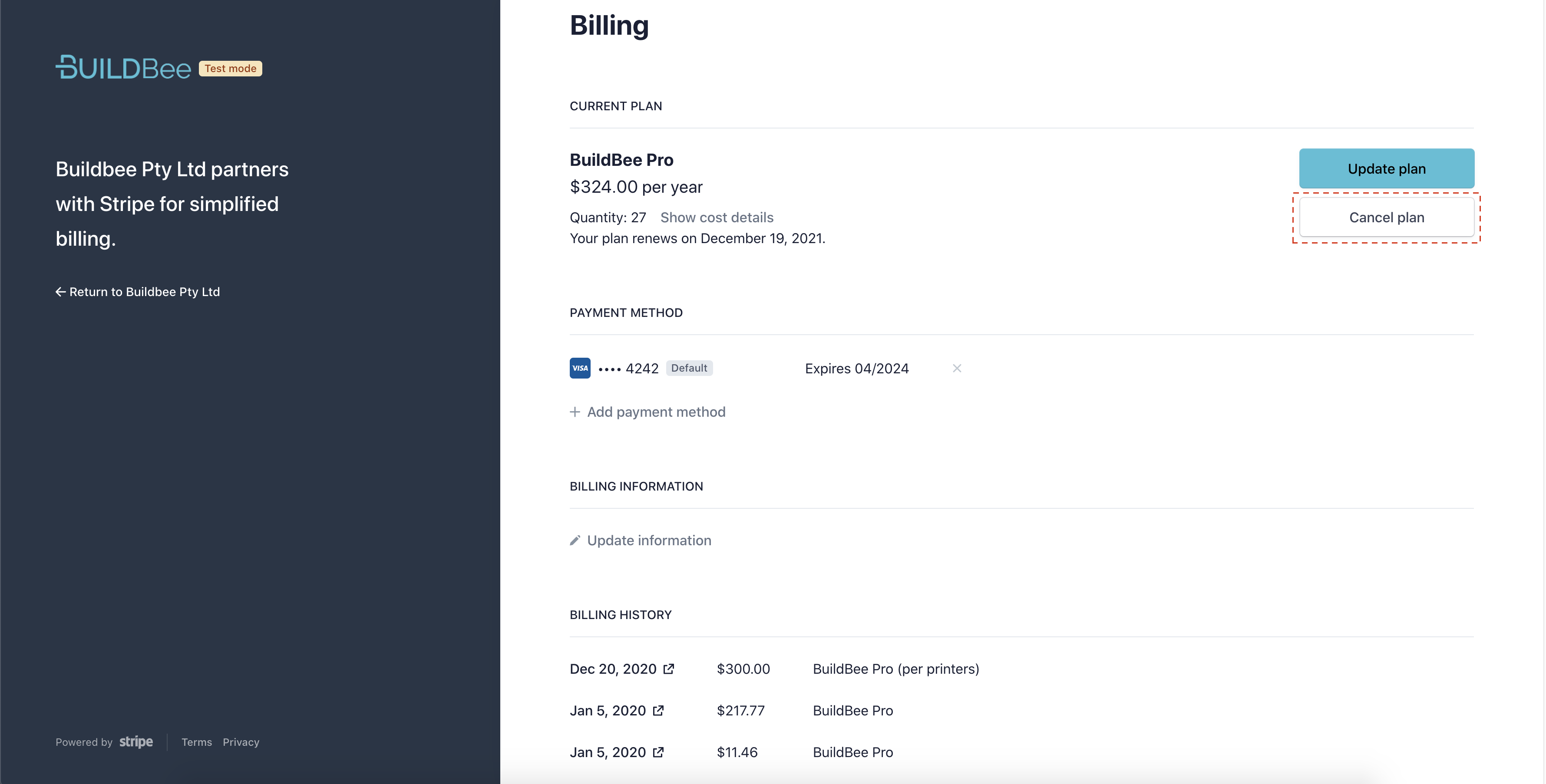Click the $300.00 amount
The height and width of the screenshot is (784, 1546).
tap(743, 669)
